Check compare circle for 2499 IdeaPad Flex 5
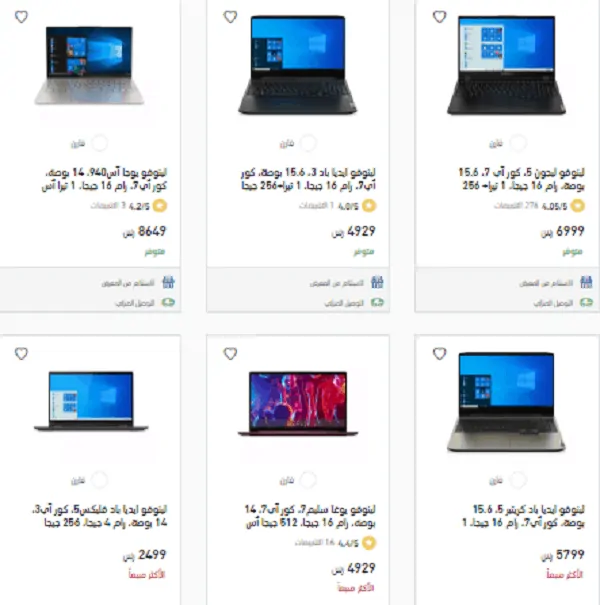 click(x=100, y=480)
